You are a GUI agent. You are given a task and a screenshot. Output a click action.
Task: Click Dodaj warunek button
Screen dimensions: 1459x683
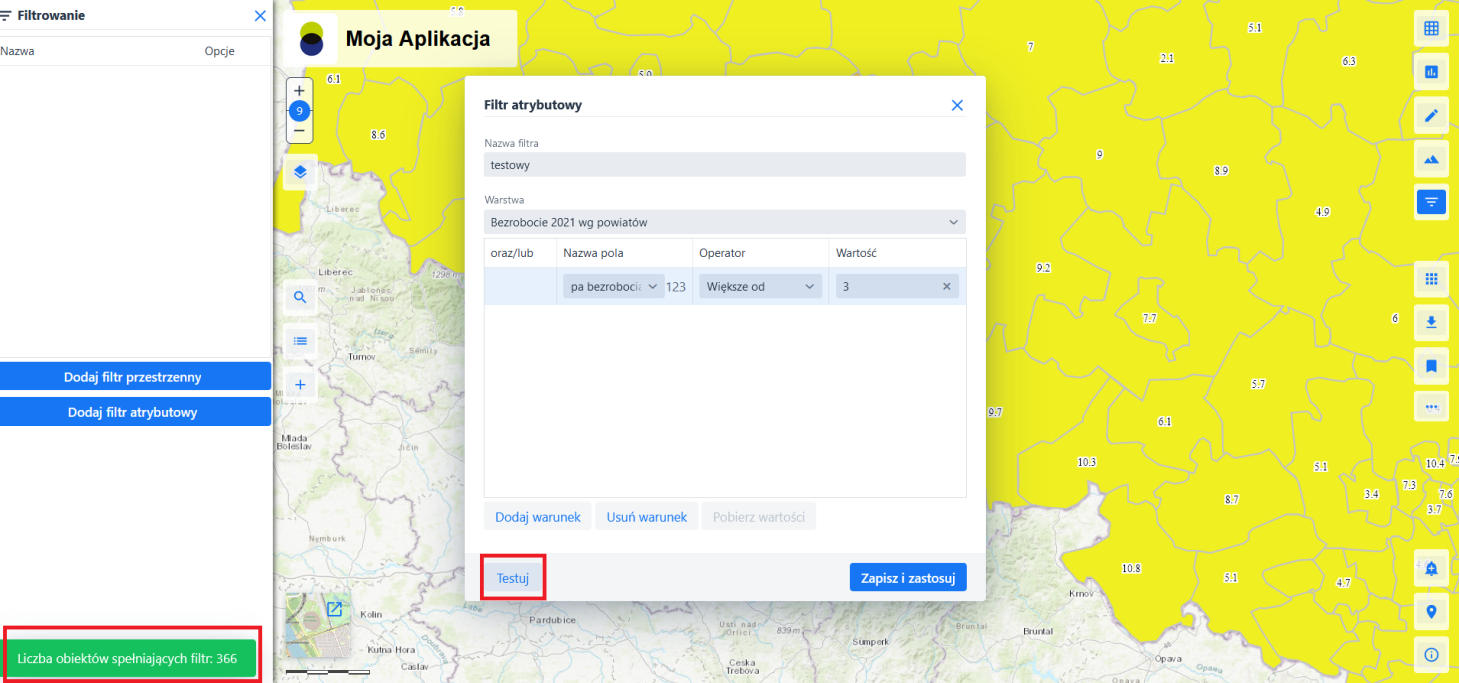tap(538, 517)
